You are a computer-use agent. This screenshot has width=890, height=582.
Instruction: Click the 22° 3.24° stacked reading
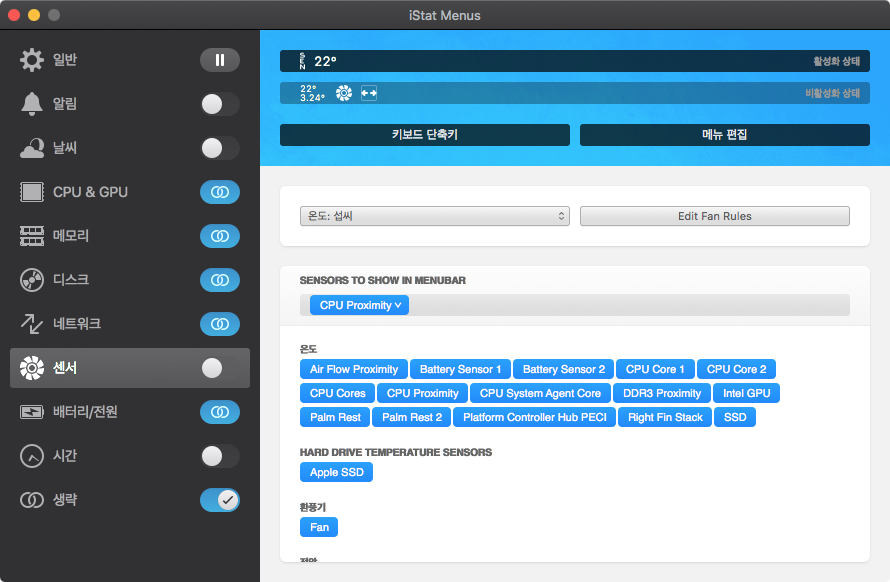(312, 93)
